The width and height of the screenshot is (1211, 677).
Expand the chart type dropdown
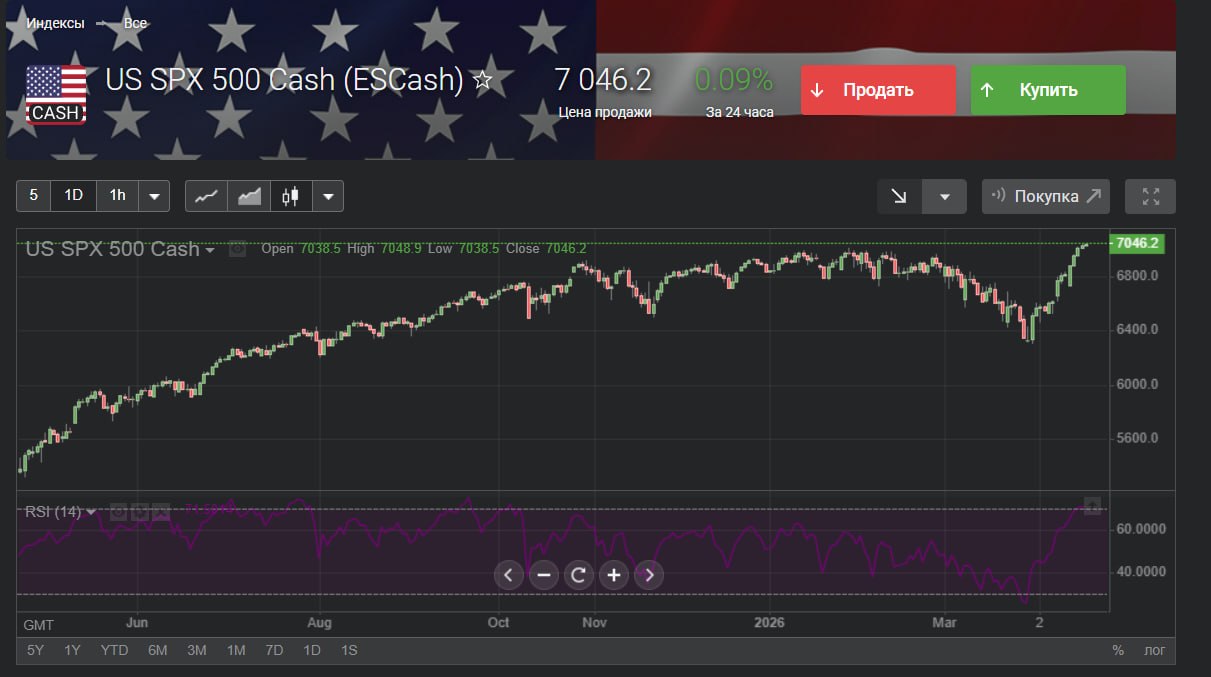tap(328, 196)
